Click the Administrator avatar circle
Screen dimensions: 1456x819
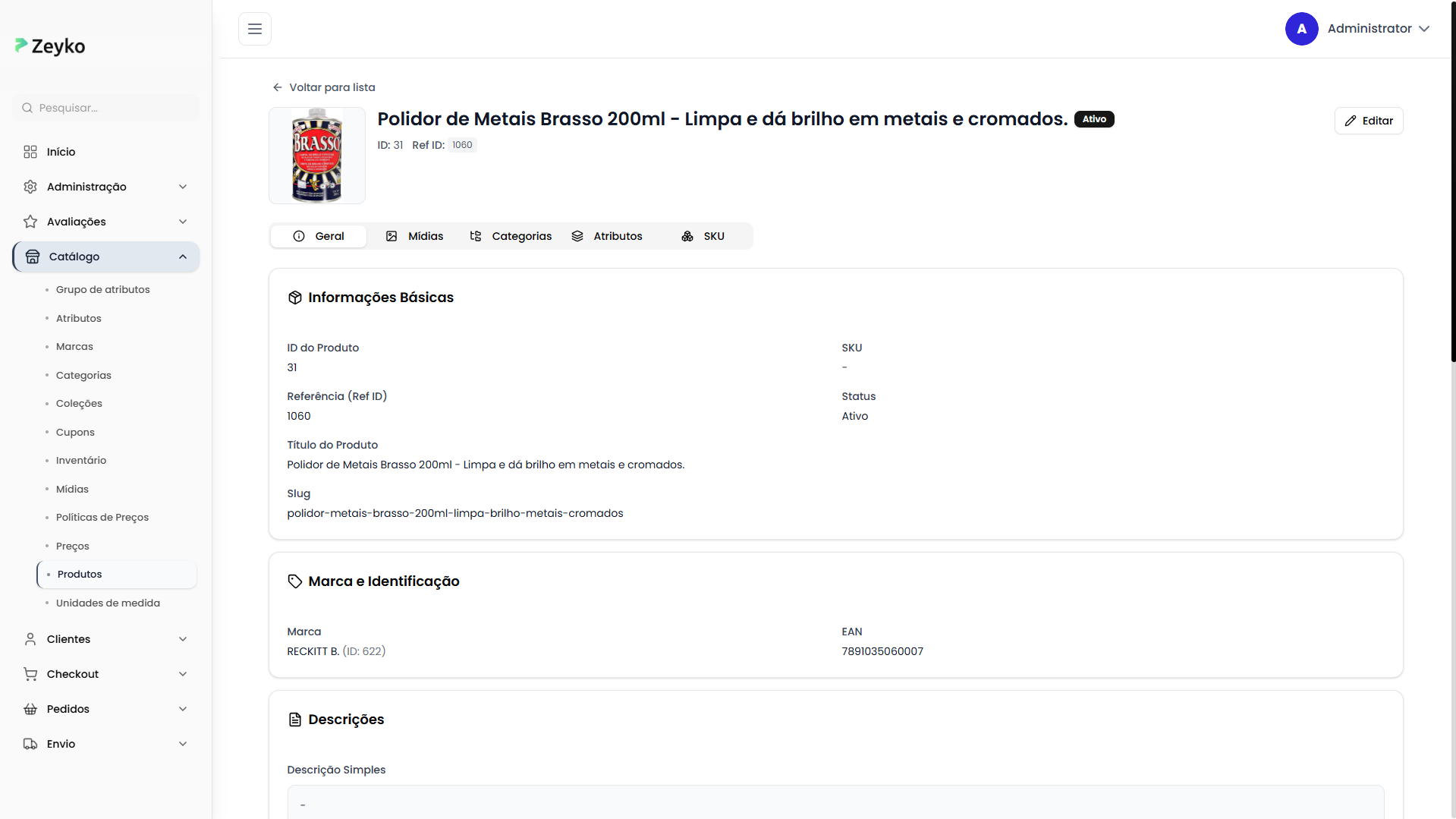point(1301,29)
